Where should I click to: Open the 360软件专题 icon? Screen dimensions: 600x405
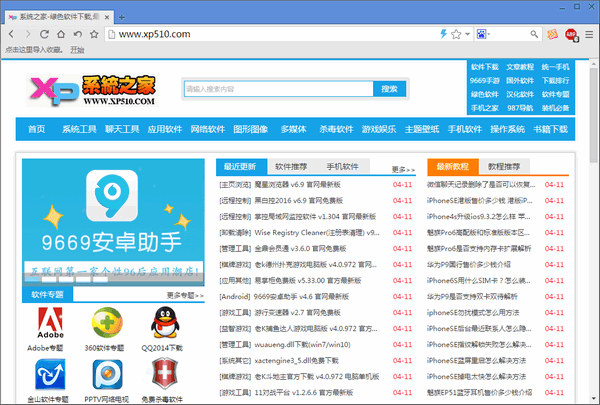107,322
